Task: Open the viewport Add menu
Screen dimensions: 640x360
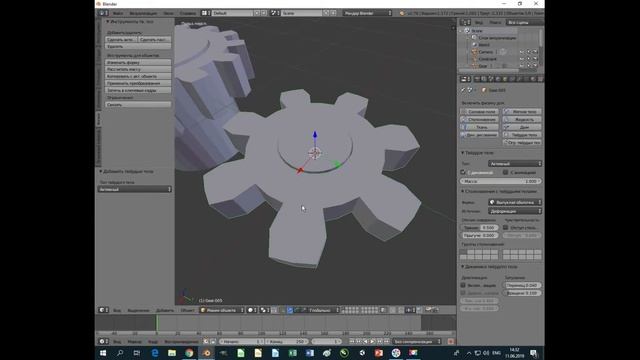Action: pyautogui.click(x=165, y=310)
